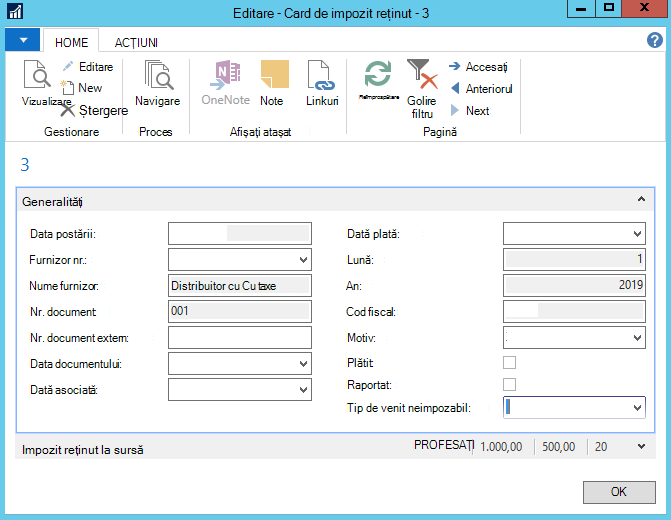This screenshot has width=671, height=520.
Task: Click the Cod fiscal field
Action: pos(574,312)
